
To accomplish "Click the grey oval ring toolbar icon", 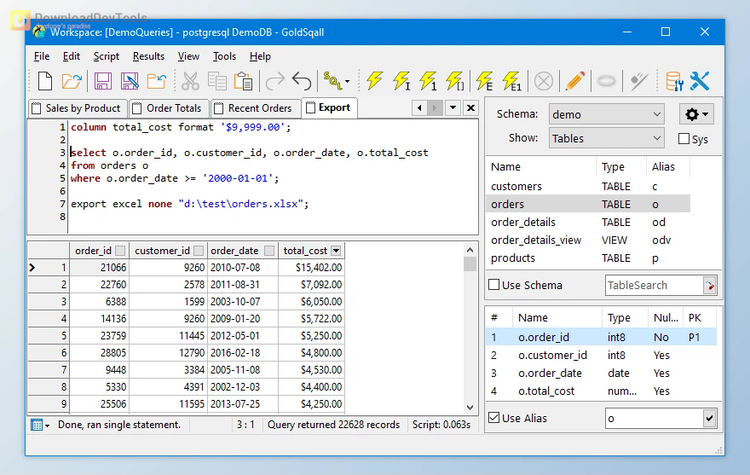I will coord(606,81).
